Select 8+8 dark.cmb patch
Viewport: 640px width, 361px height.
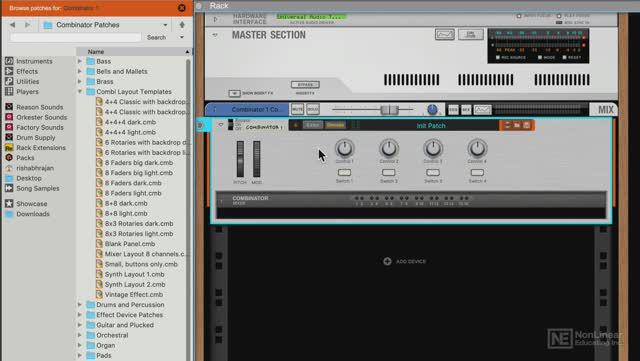(x=126, y=203)
